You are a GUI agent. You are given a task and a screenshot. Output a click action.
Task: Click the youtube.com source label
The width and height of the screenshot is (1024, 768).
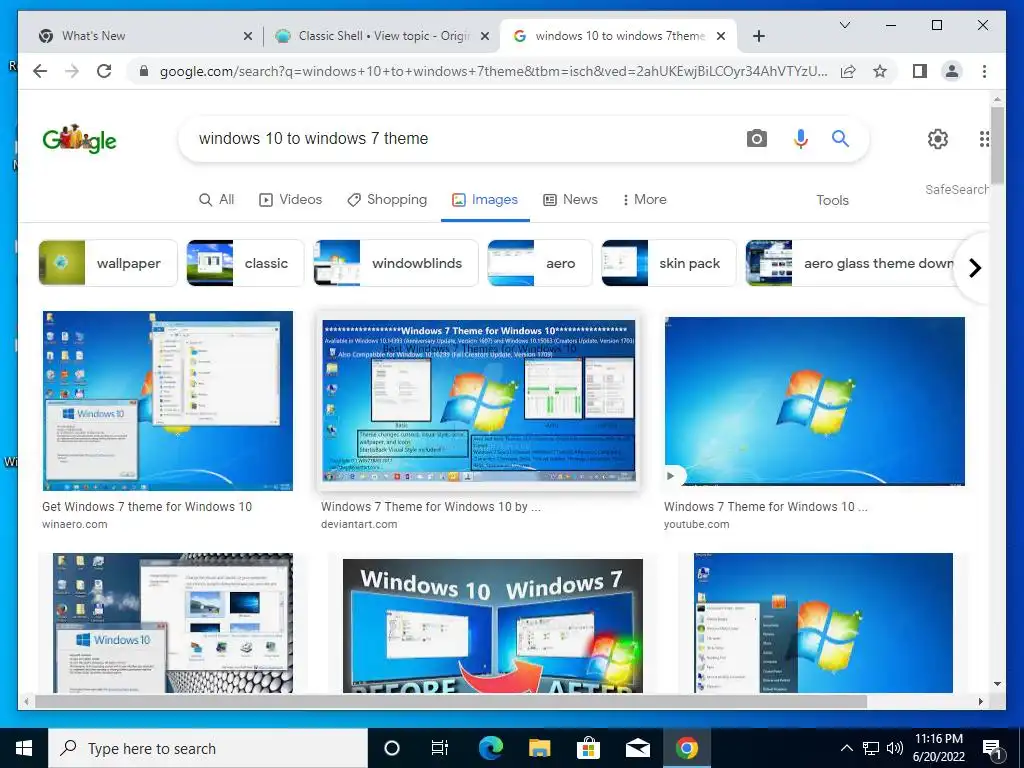697,524
